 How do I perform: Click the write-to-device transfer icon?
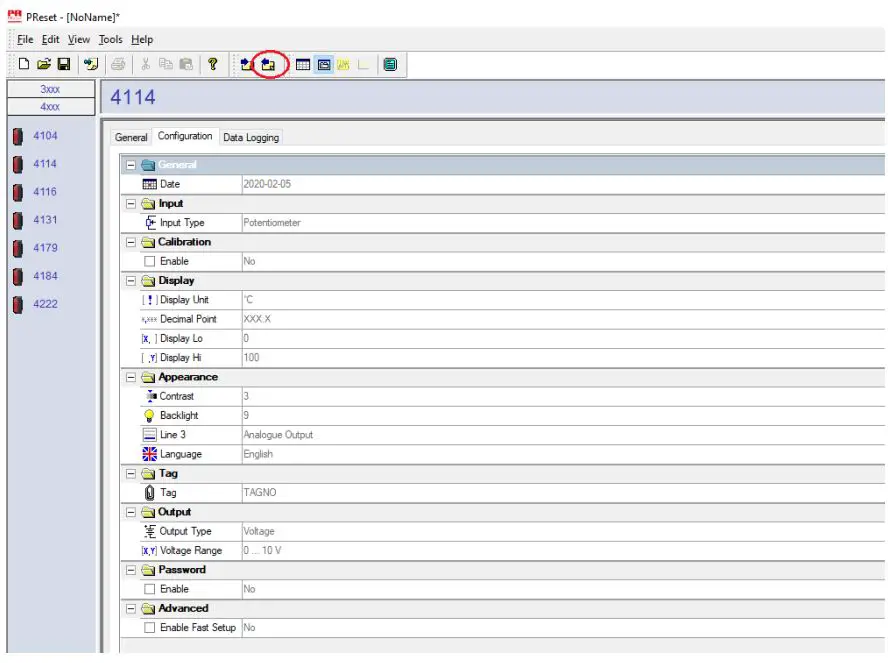point(245,64)
